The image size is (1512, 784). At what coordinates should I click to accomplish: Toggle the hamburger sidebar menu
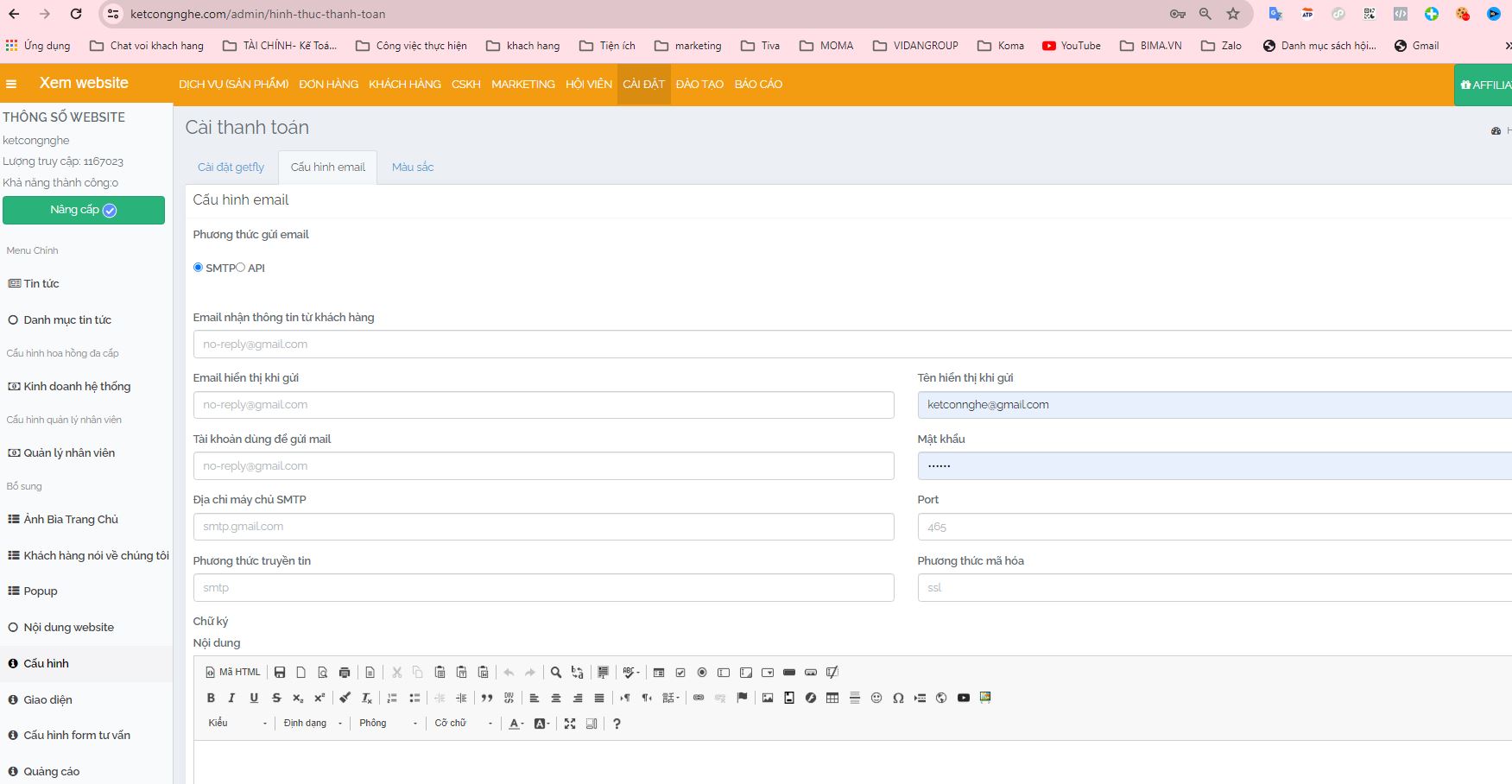coord(11,84)
